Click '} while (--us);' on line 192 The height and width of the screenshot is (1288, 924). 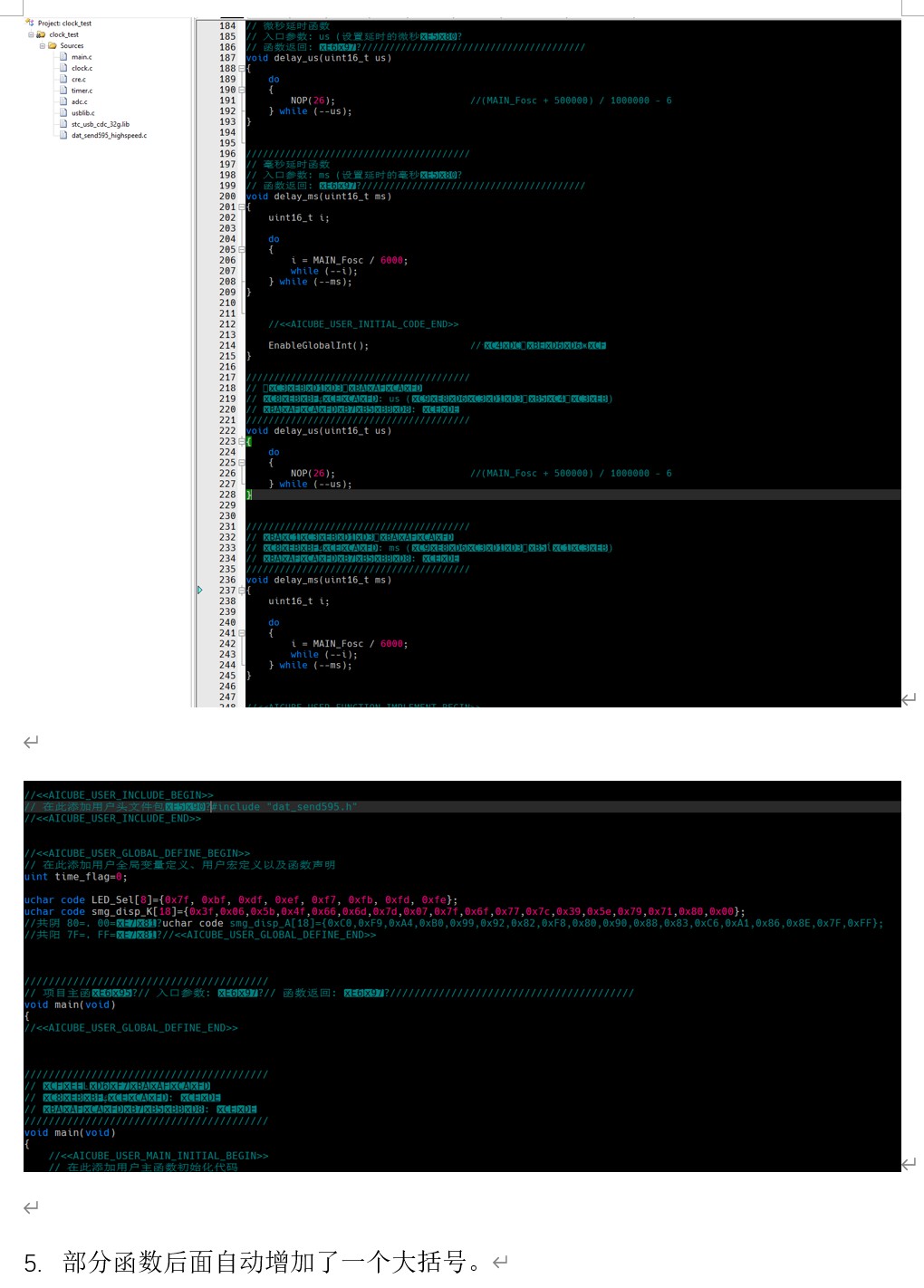(310, 111)
